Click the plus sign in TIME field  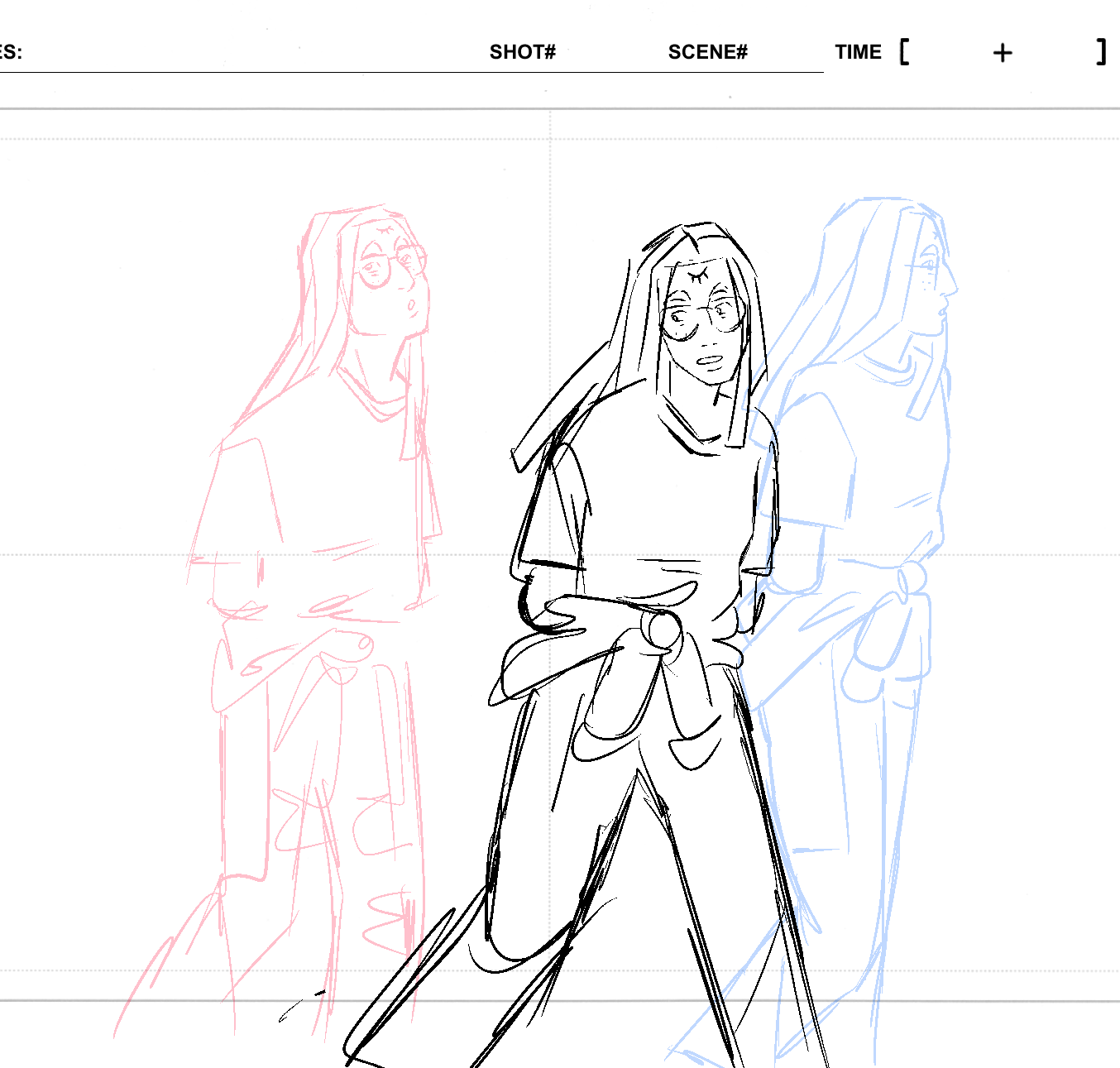click(1003, 53)
